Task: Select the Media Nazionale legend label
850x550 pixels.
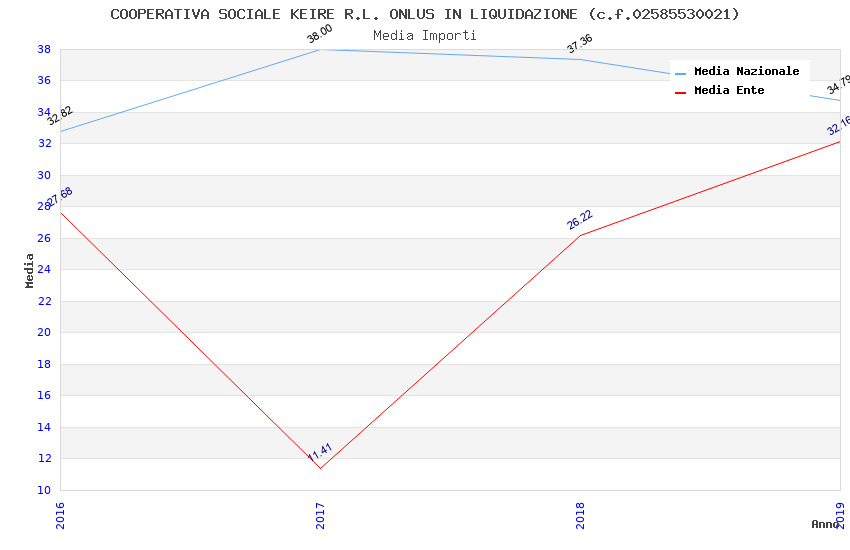Action: [746, 71]
